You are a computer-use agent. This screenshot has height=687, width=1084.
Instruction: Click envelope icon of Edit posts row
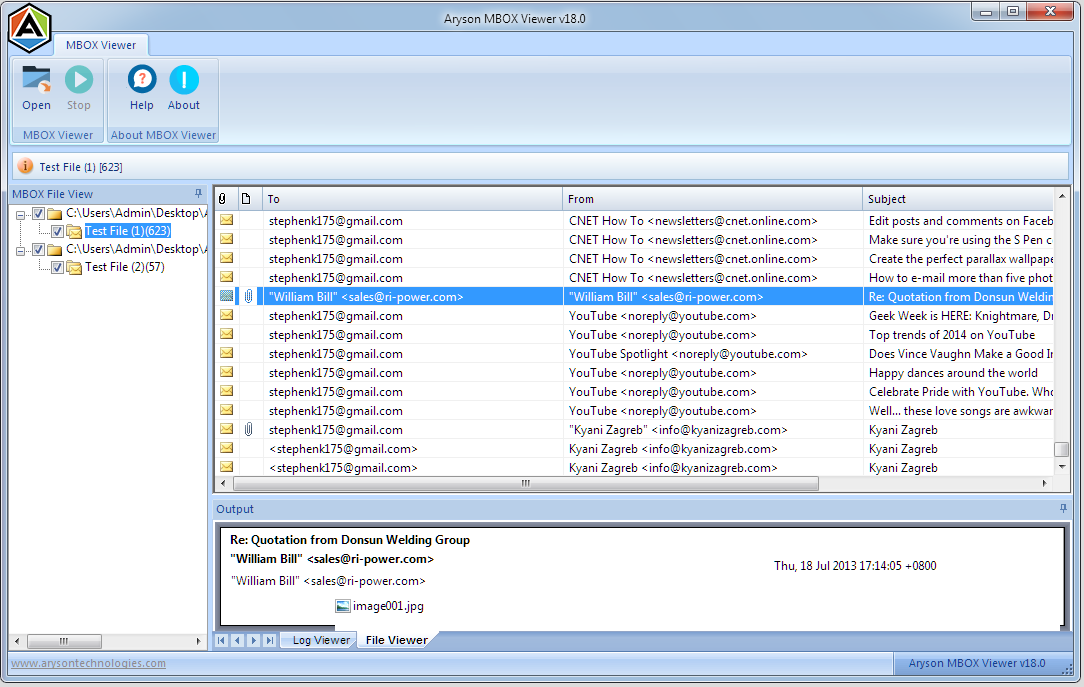227,220
